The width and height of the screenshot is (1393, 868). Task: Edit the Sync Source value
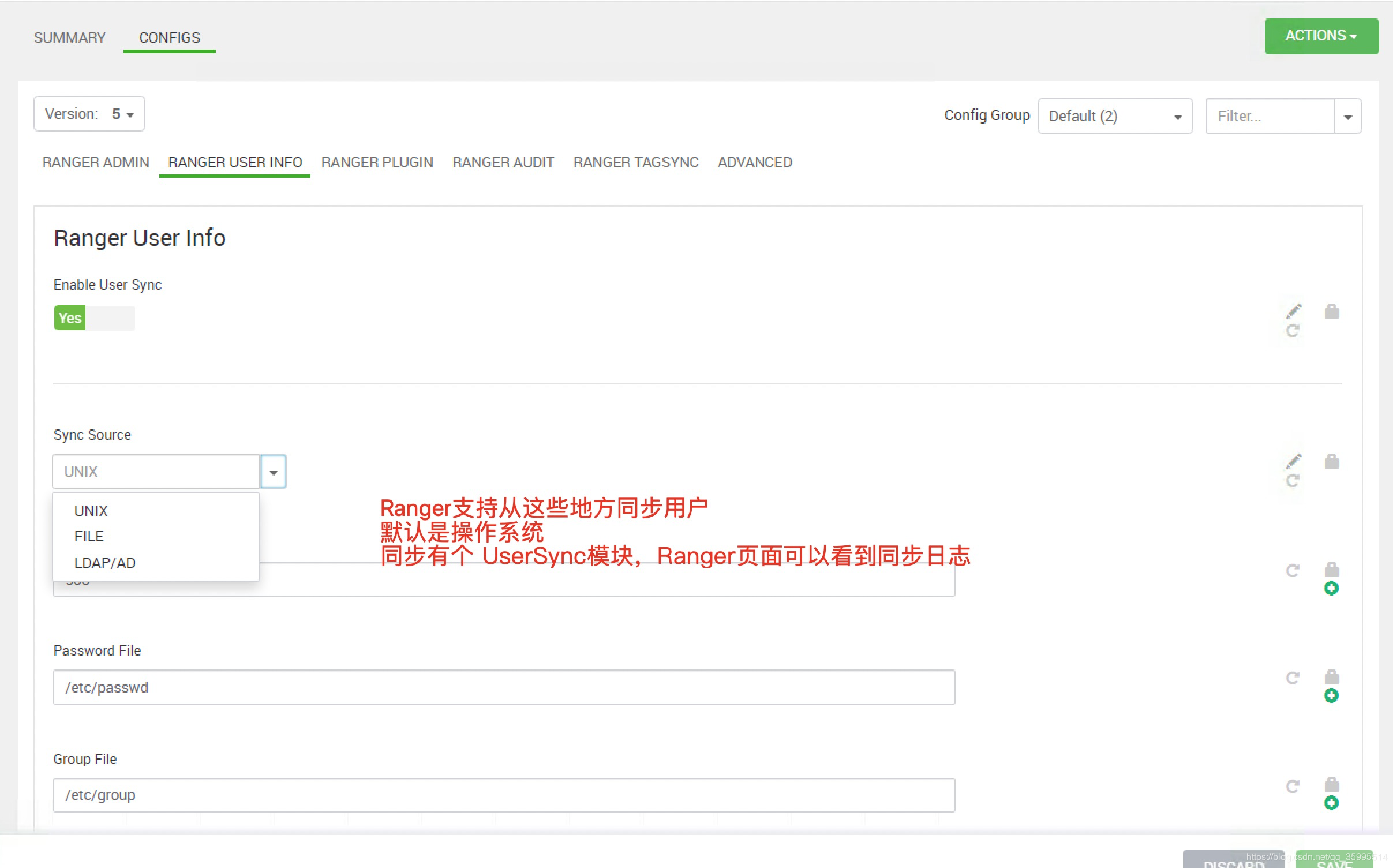pyautogui.click(x=1294, y=460)
